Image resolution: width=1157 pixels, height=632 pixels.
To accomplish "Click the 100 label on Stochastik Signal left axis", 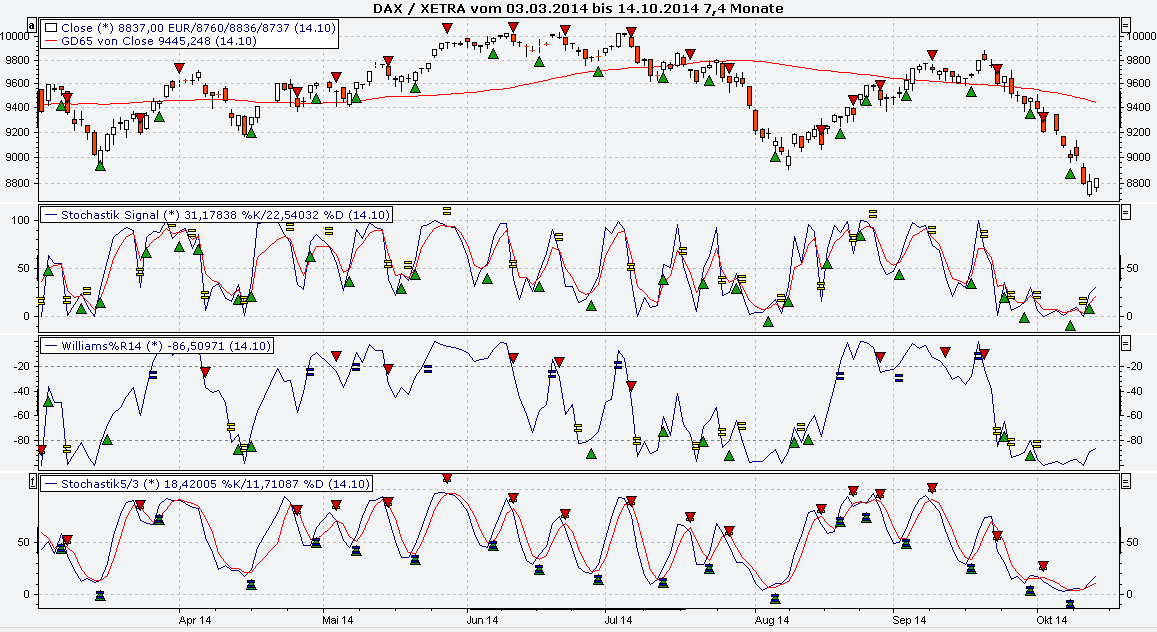I will pyautogui.click(x=21, y=220).
